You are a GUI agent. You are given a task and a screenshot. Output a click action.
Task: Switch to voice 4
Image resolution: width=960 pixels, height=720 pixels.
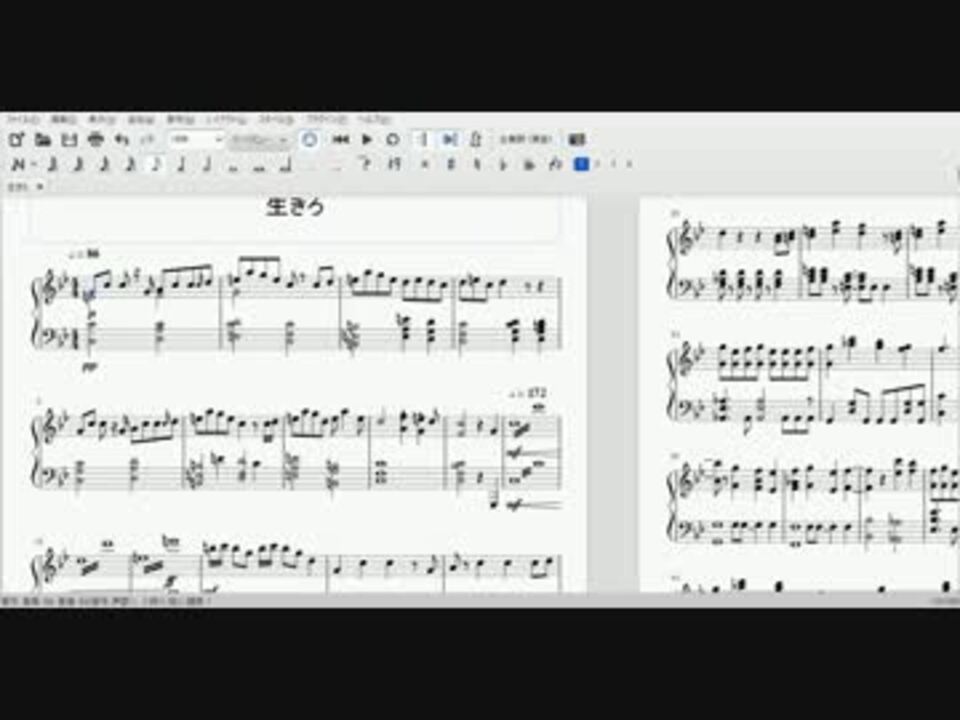point(629,164)
